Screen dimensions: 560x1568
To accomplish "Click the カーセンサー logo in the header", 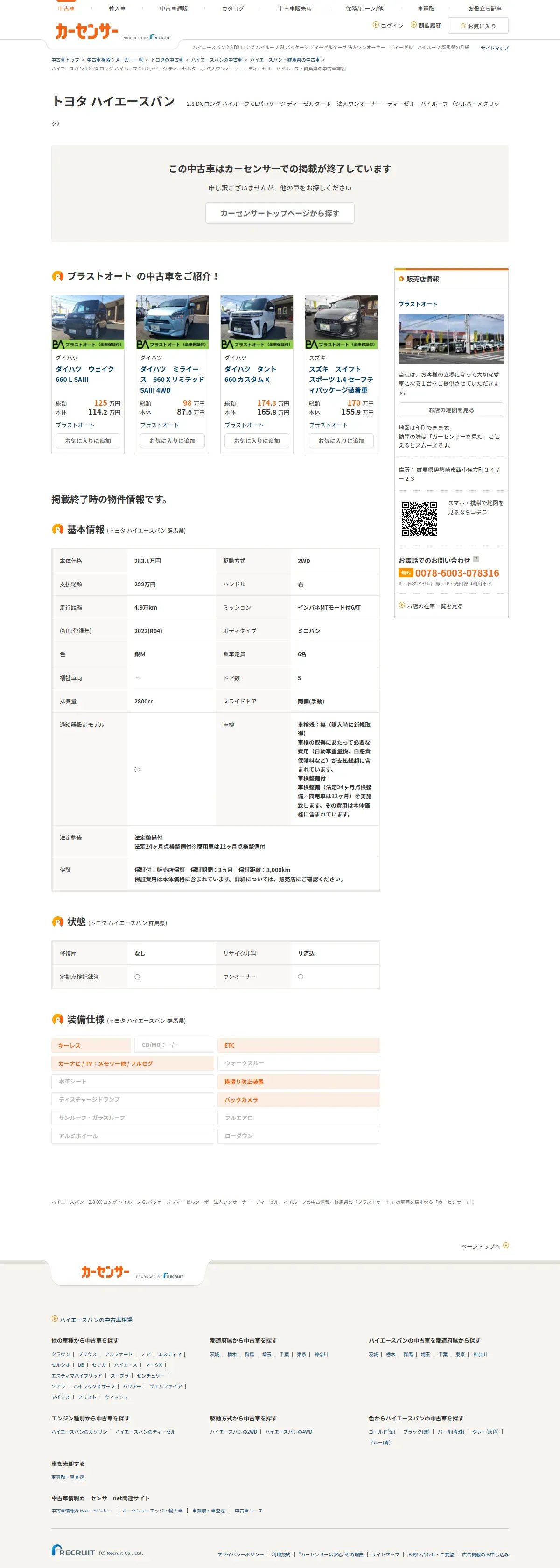I will tap(86, 31).
